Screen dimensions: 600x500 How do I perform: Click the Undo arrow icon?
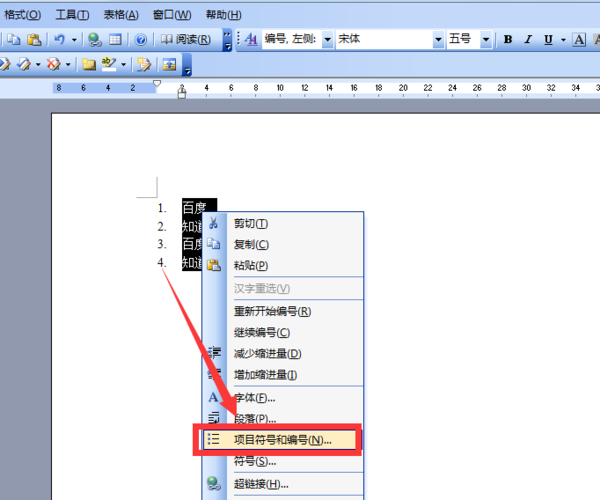(x=60, y=39)
